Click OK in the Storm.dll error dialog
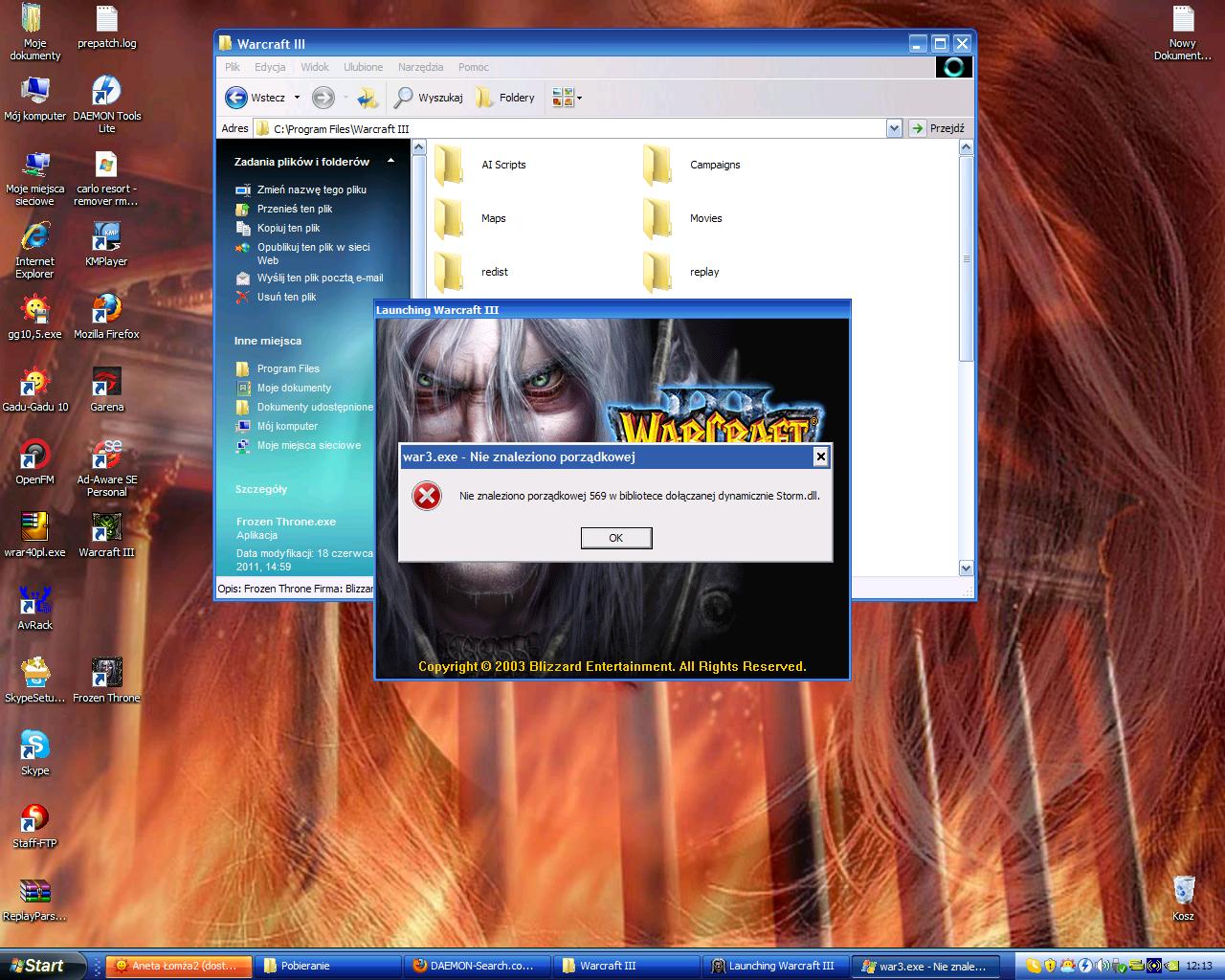 tap(616, 538)
